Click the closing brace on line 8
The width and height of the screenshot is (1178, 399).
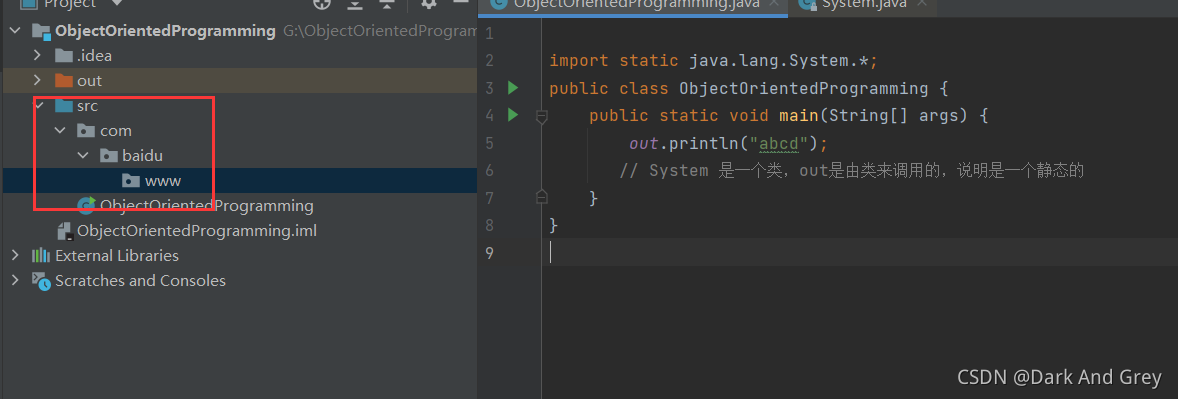554,225
